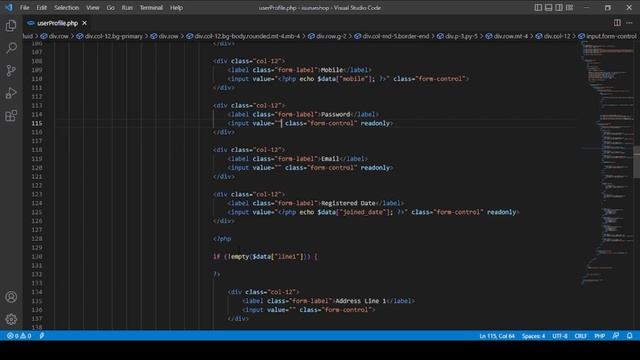Change indentation via Spaces: 4
Viewport: 640px width, 360px height.
pyautogui.click(x=533, y=336)
